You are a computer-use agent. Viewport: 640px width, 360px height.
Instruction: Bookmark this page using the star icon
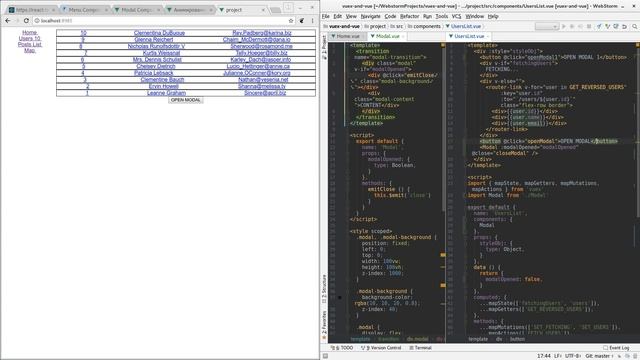tap(291, 20)
